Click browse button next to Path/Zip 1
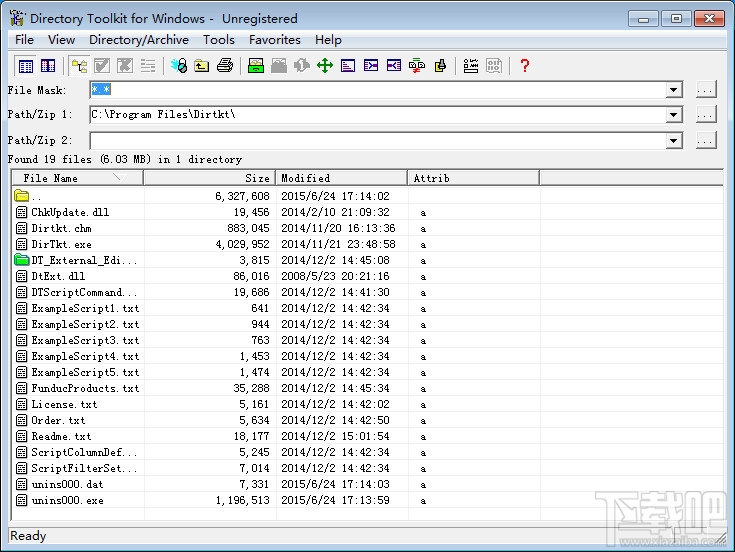 click(705, 115)
